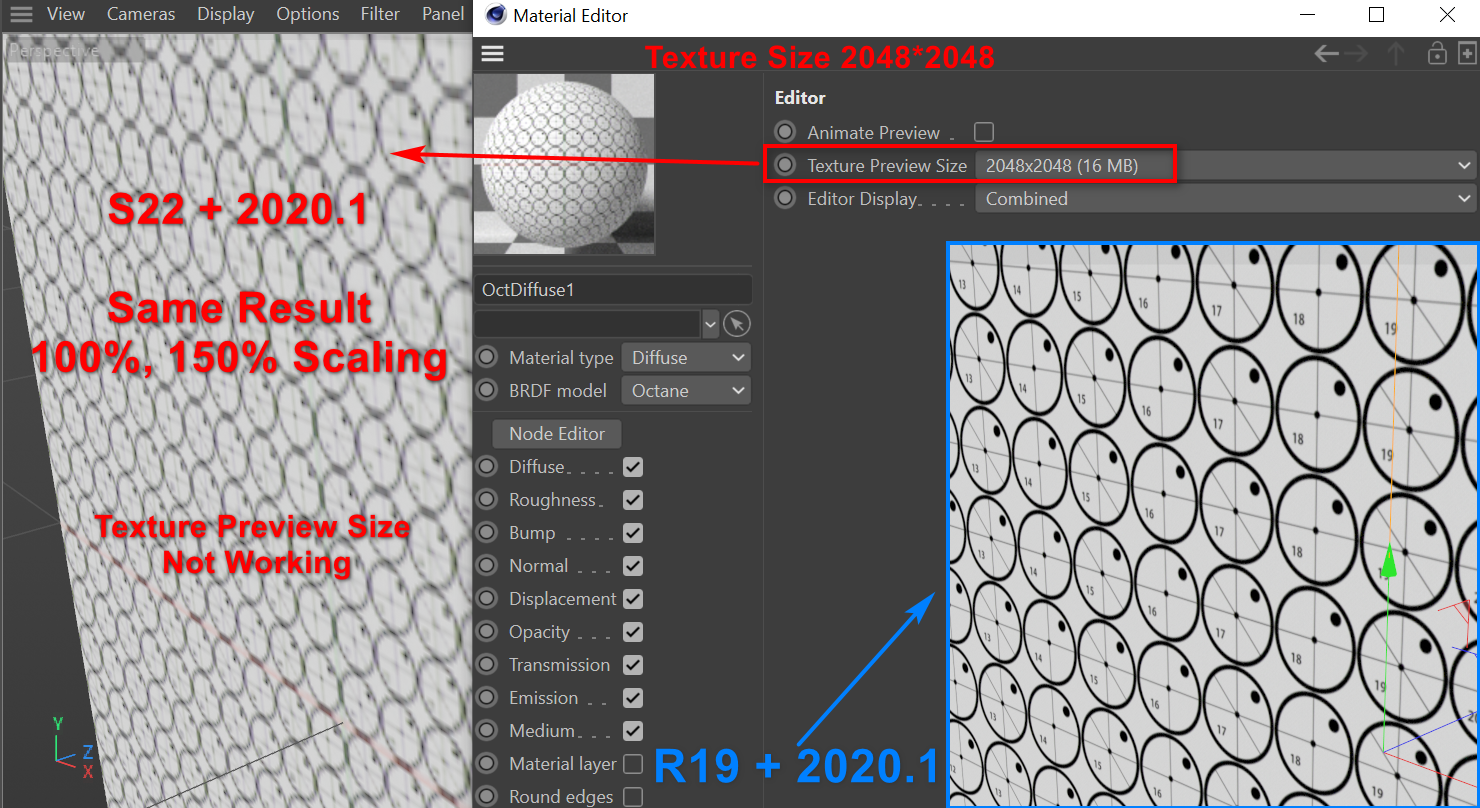Click the keyframe dot beside Texture Preview Size
Screen dimensions: 1480x808
[x=786, y=165]
